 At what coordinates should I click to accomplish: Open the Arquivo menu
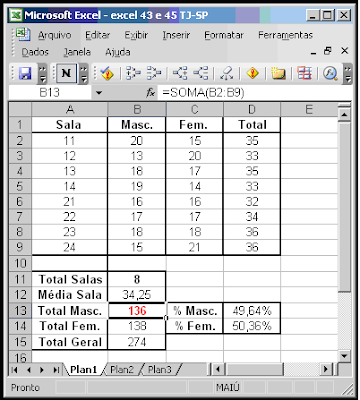click(x=54, y=35)
